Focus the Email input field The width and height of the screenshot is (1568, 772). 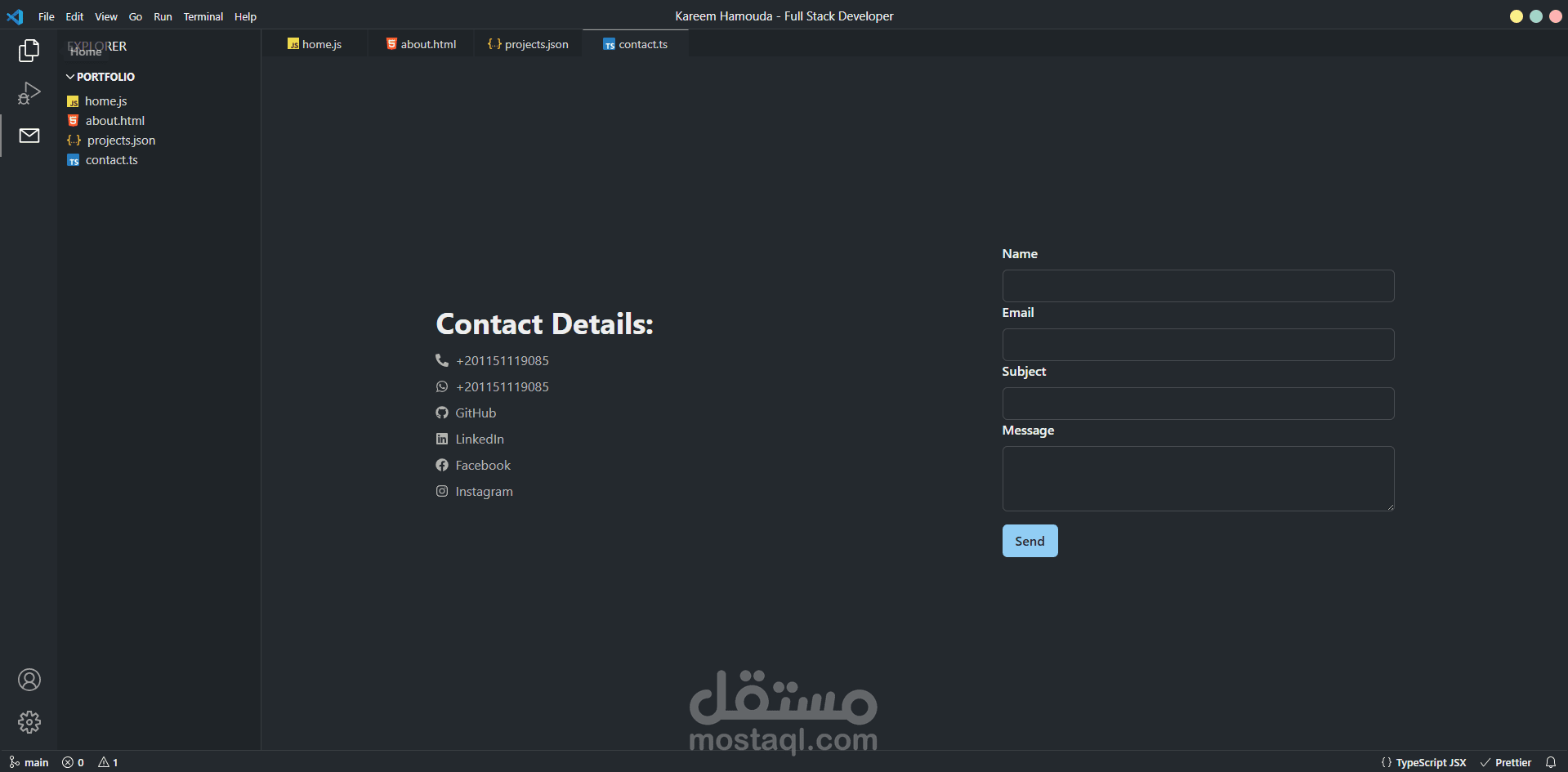(x=1198, y=345)
